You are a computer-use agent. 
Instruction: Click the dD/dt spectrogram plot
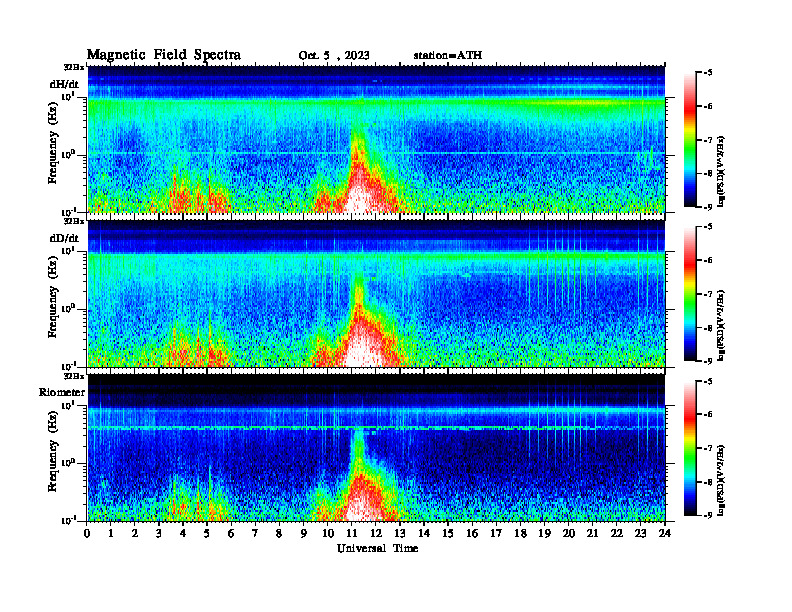point(376,293)
